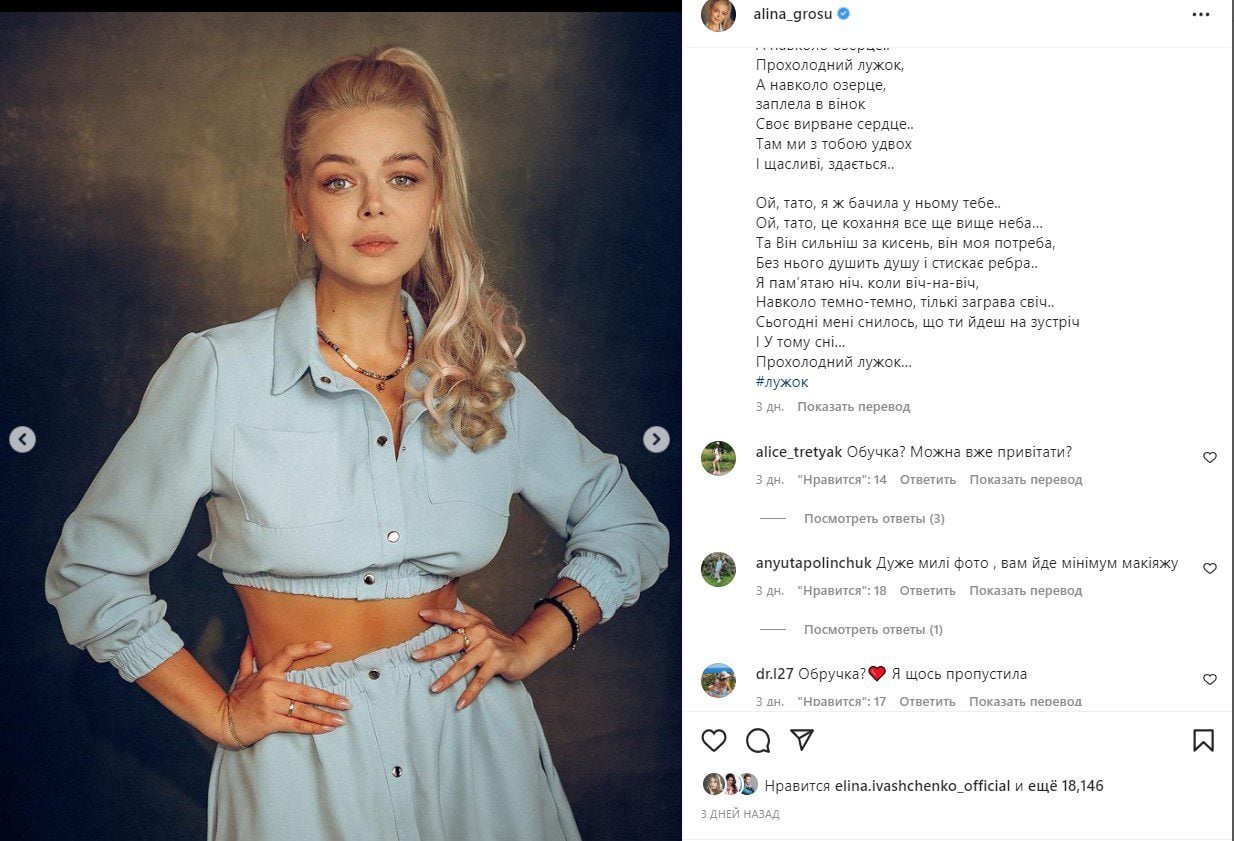Like anyutapolinchuk's comment
The width and height of the screenshot is (1234, 841).
(1209, 568)
